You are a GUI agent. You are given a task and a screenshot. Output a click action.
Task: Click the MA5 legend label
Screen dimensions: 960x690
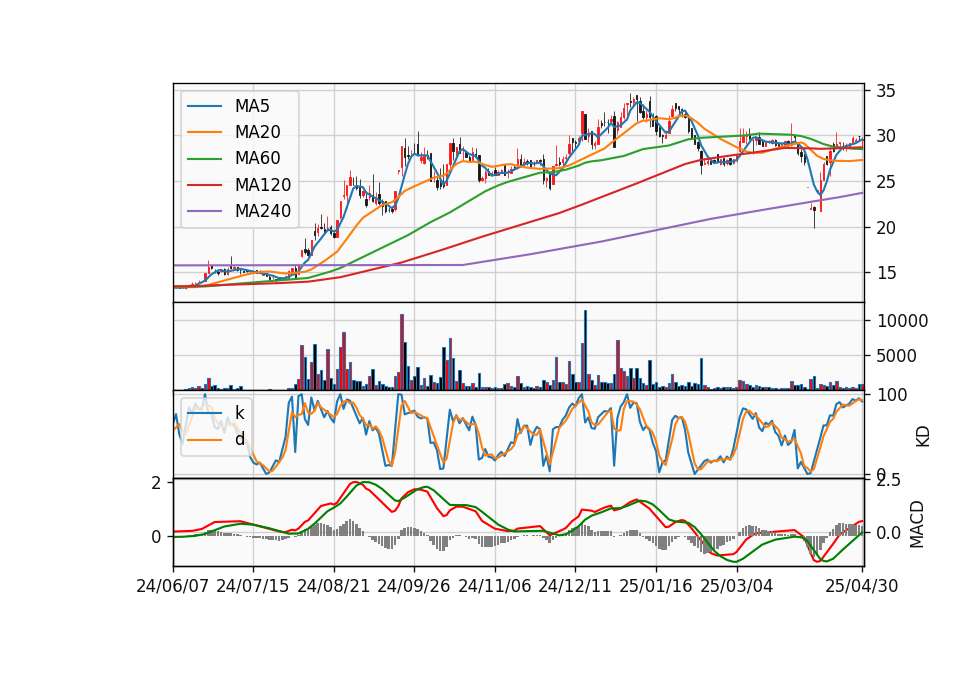[252, 106]
